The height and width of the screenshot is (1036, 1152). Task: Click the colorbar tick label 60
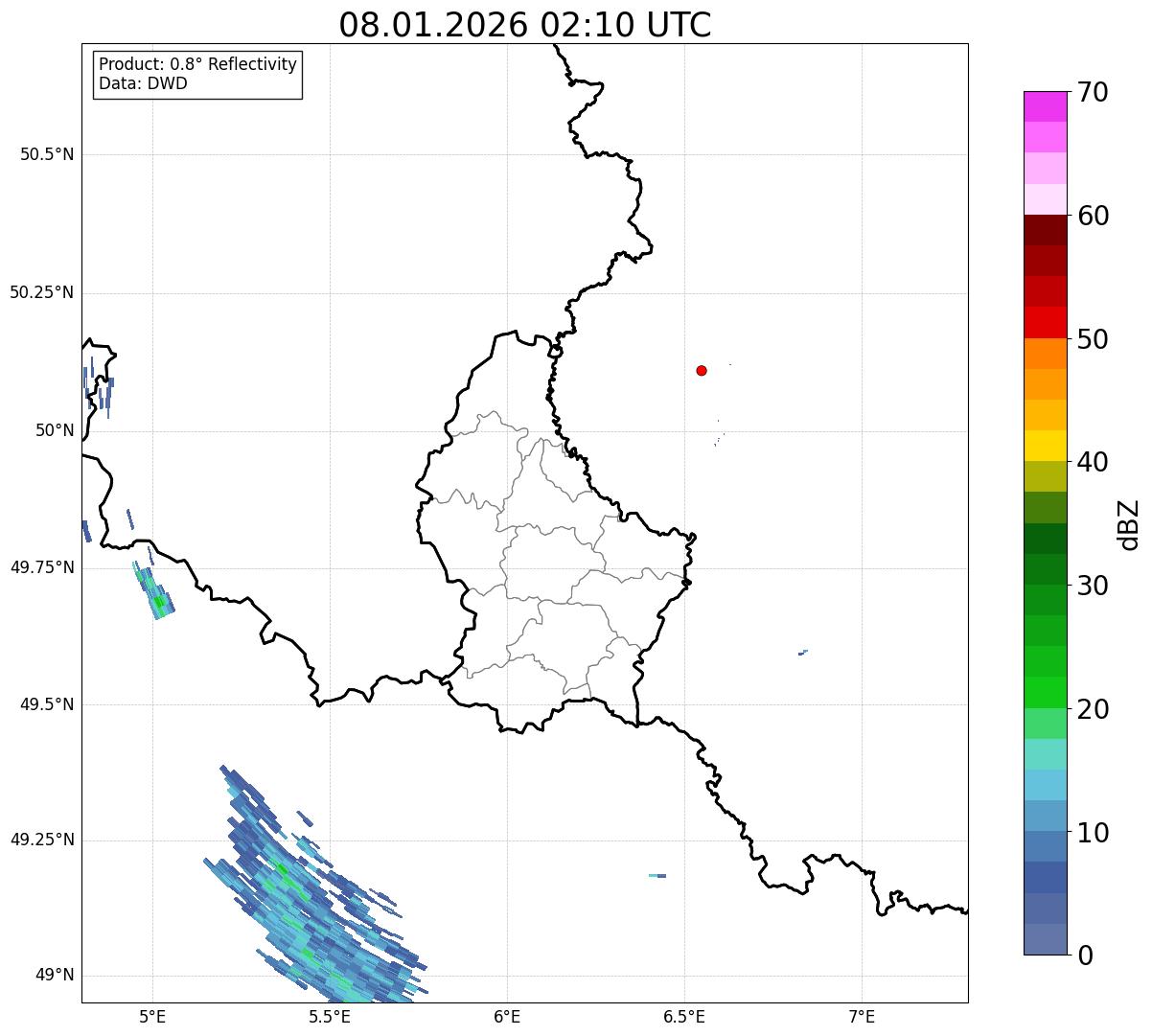1093,216
